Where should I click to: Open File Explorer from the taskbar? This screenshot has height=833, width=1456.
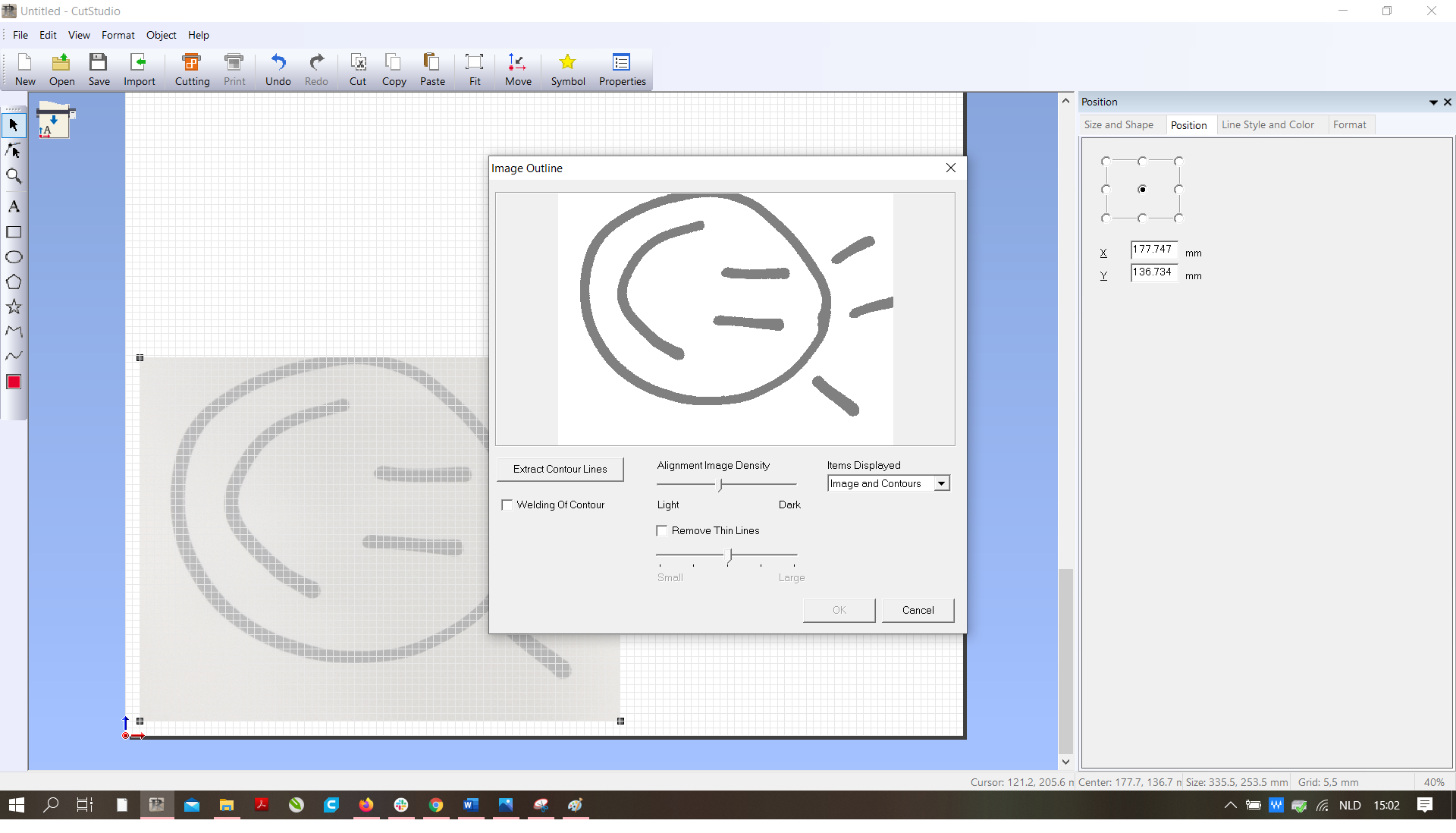[x=226, y=806]
